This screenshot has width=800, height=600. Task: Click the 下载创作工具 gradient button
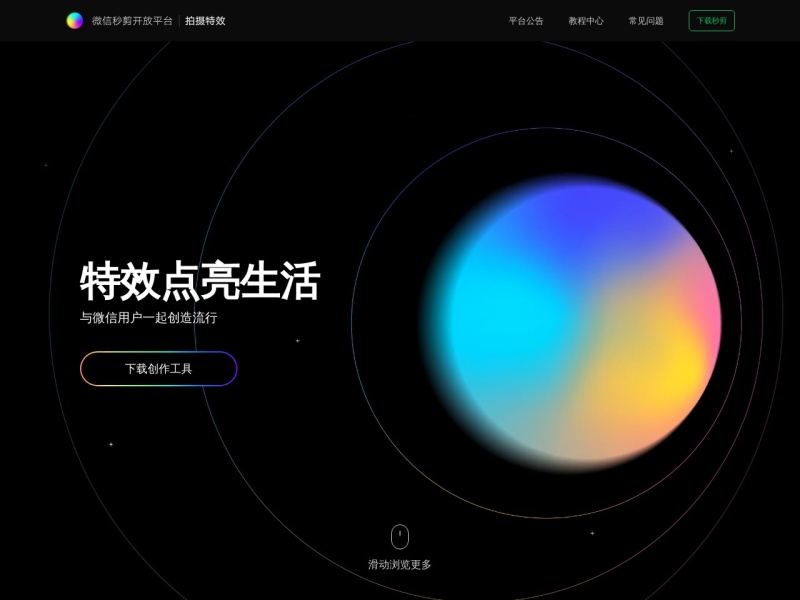159,368
